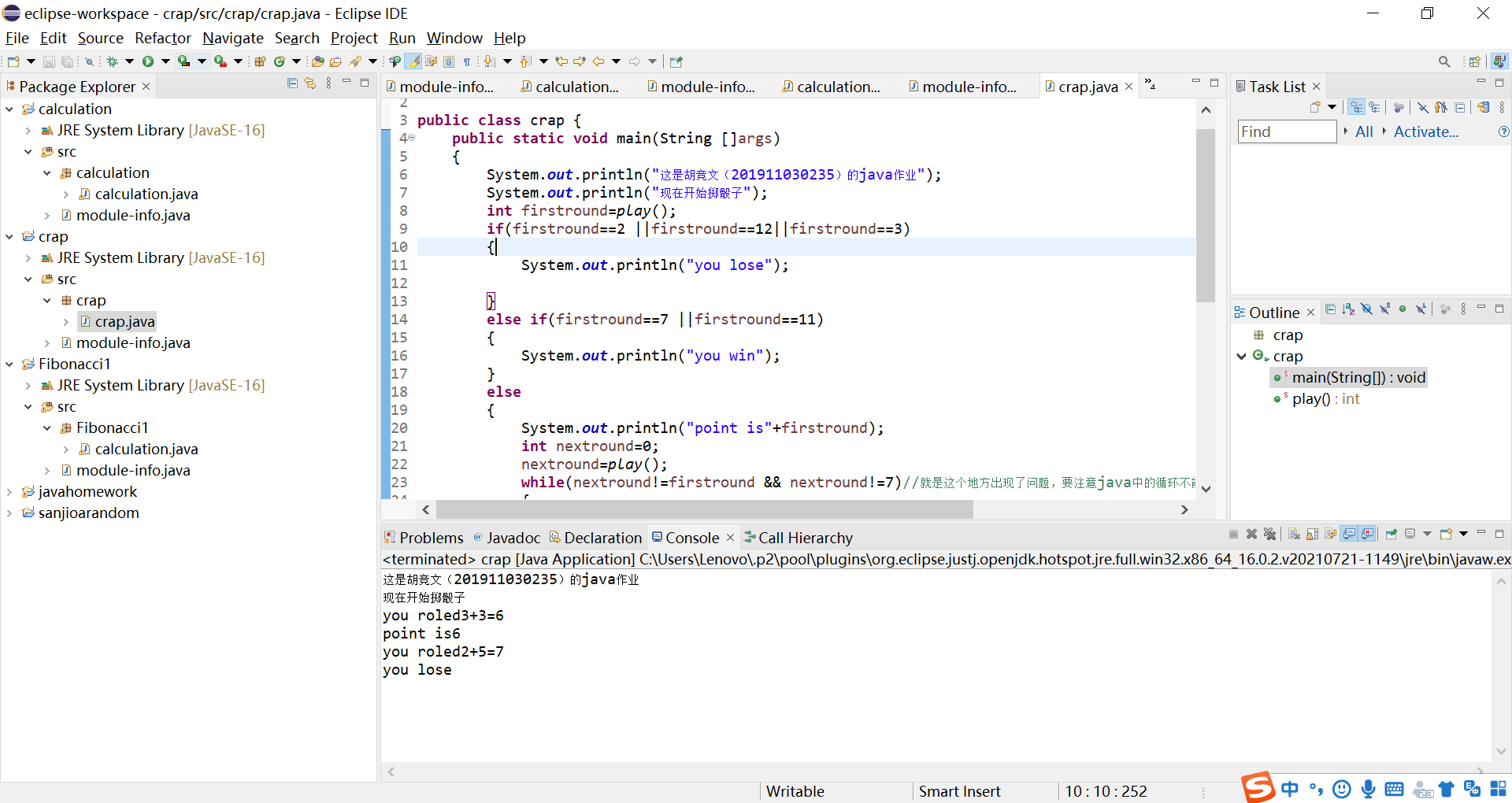This screenshot has height=803, width=1512.
Task: Collapse crap class in Outline
Action: tap(1242, 356)
